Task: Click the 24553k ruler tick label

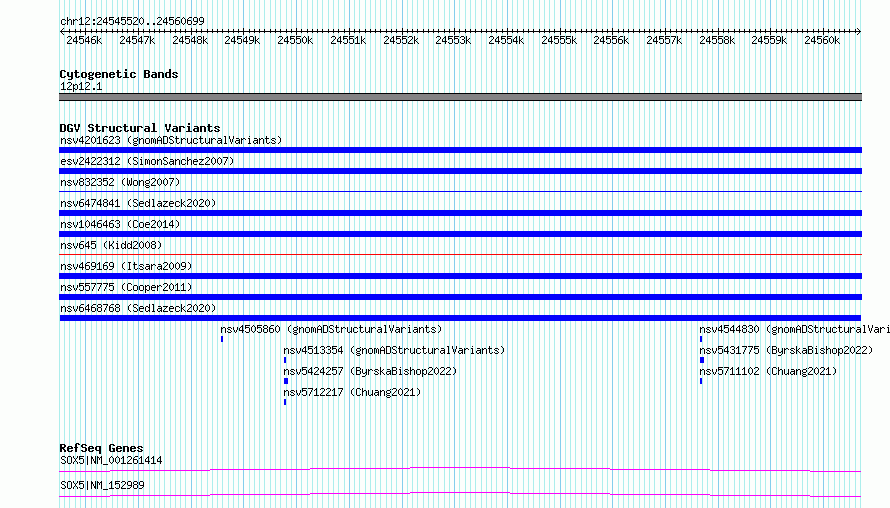Action: [x=453, y=40]
